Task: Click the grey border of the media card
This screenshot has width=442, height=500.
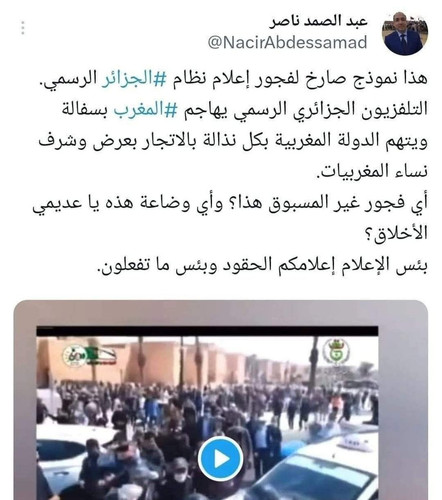Action: pyautogui.click(x=25, y=400)
